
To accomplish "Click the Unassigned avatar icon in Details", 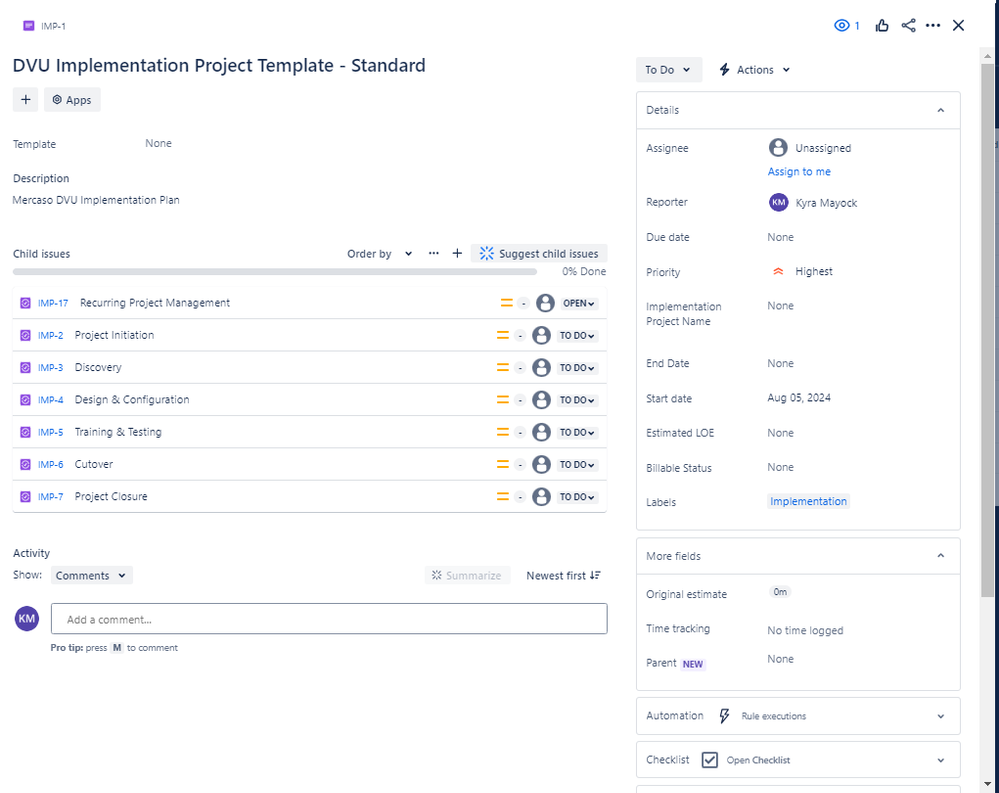I will pyautogui.click(x=778, y=148).
